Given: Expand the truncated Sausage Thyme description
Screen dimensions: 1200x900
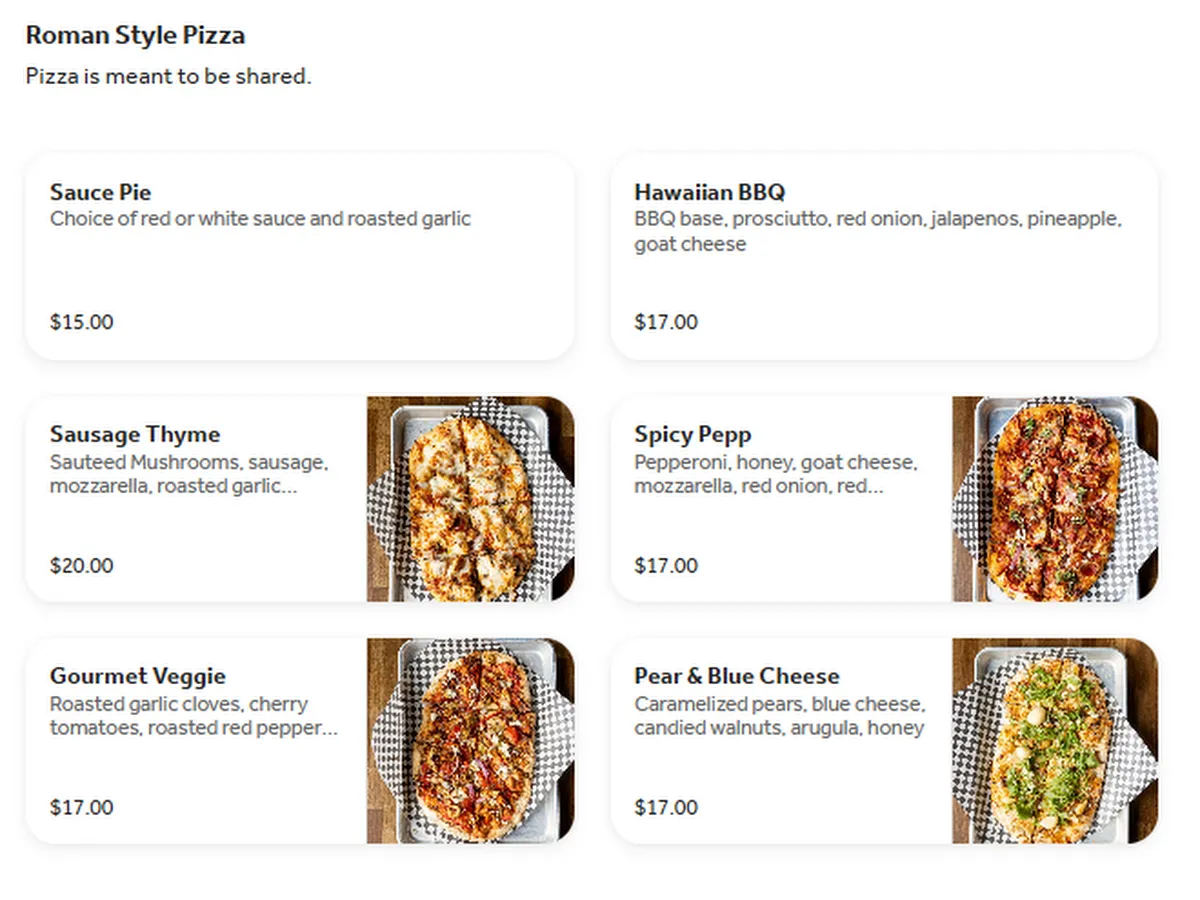Looking at the screenshot, I should (189, 475).
